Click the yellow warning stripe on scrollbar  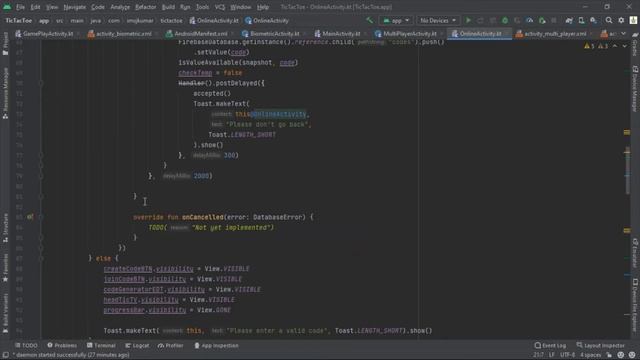[x=627, y=132]
